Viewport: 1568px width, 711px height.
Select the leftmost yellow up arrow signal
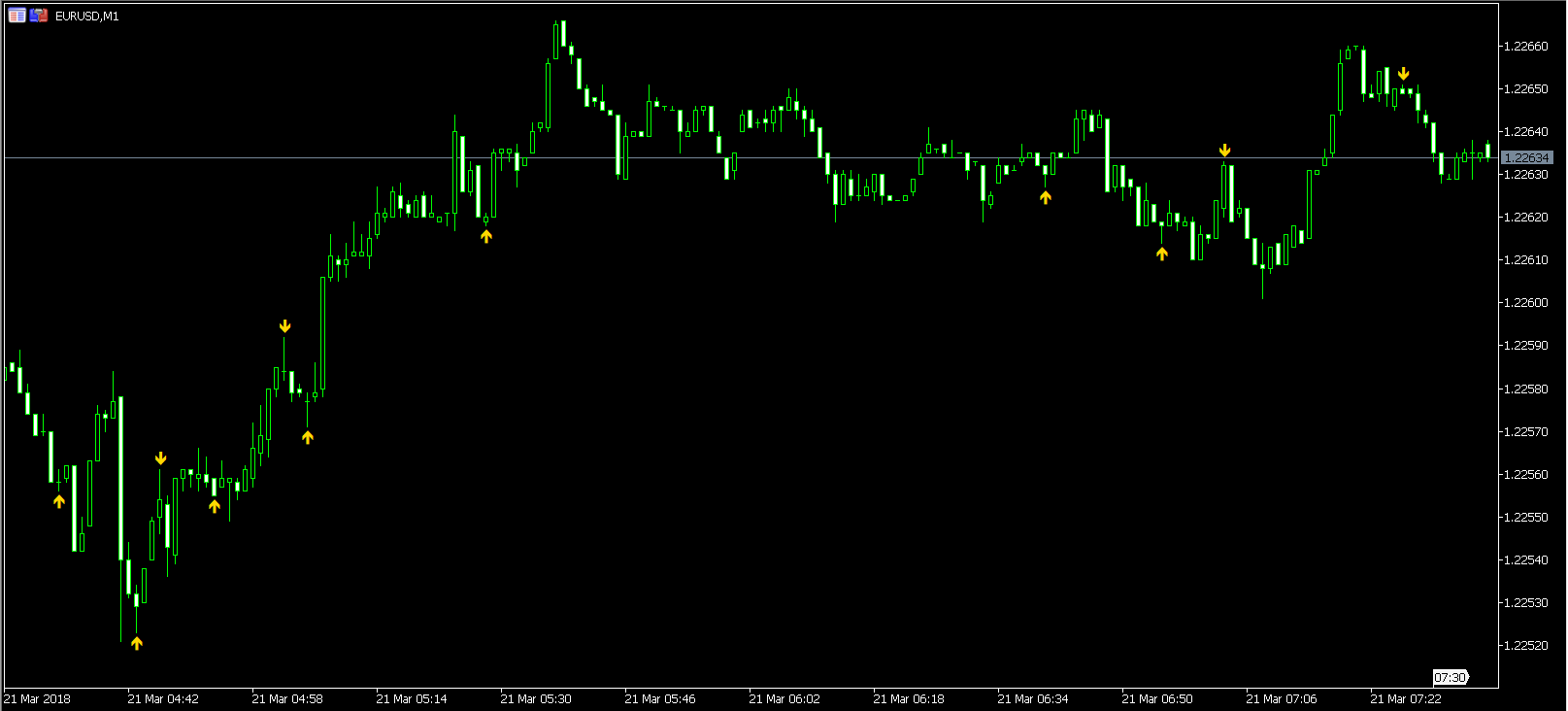59,501
